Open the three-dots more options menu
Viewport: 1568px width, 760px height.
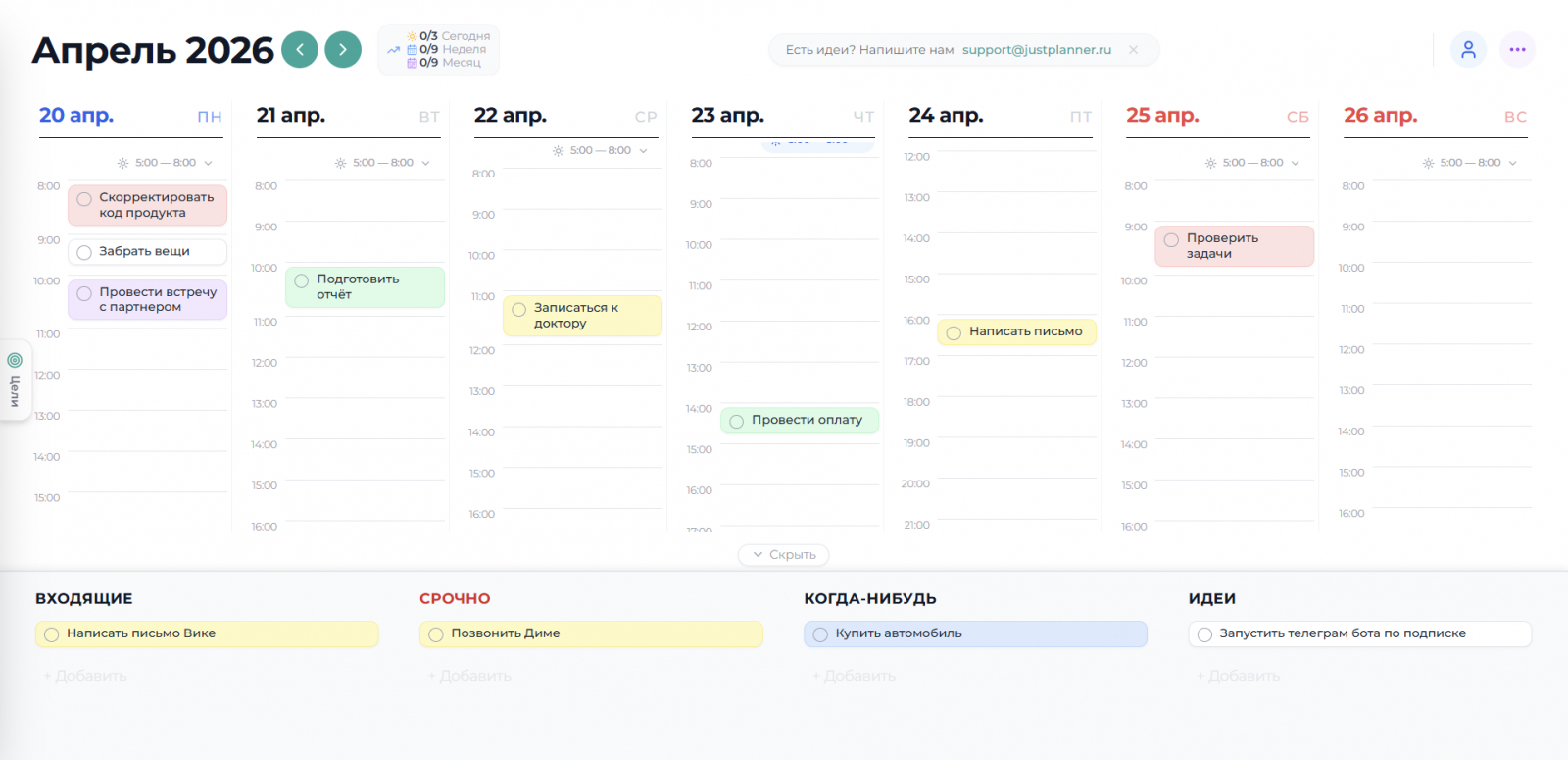point(1517,50)
